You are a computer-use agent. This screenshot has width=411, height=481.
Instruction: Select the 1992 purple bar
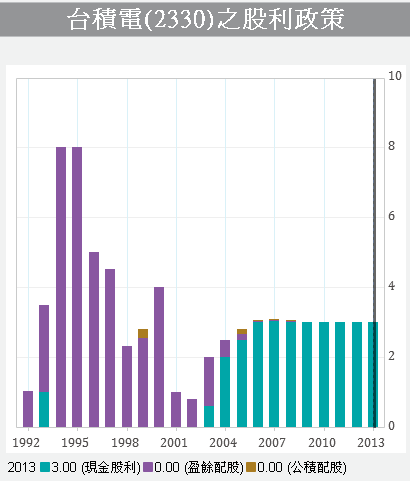pos(28,409)
